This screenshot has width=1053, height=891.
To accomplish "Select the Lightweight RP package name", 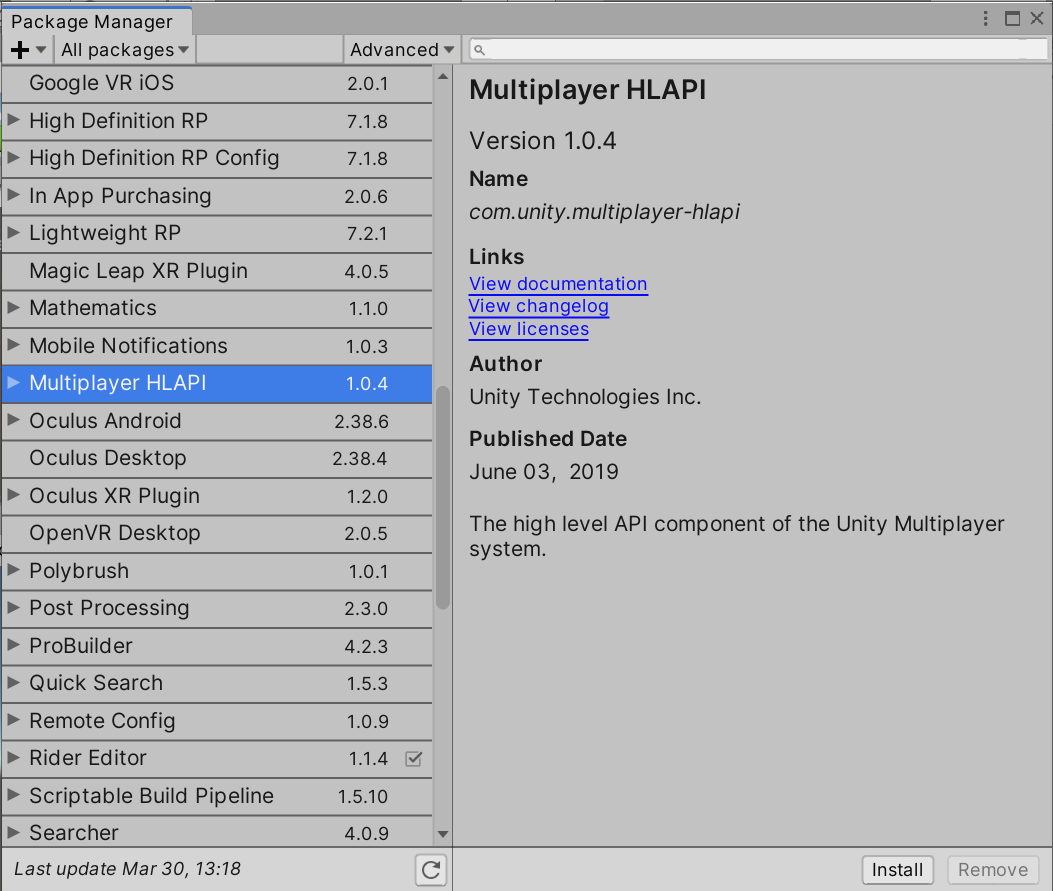I will 105,233.
